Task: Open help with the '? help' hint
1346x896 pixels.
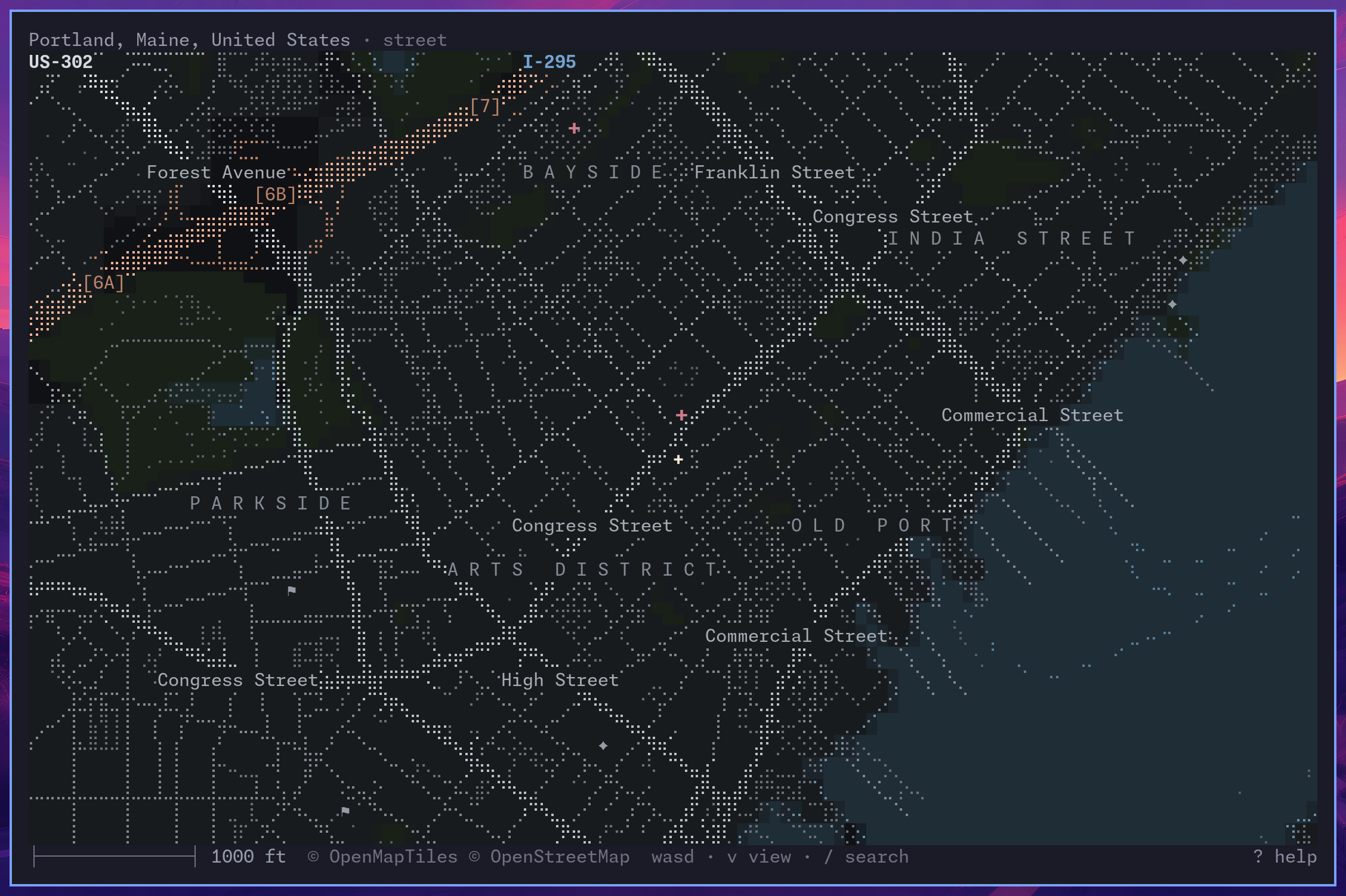Action: (1285, 857)
